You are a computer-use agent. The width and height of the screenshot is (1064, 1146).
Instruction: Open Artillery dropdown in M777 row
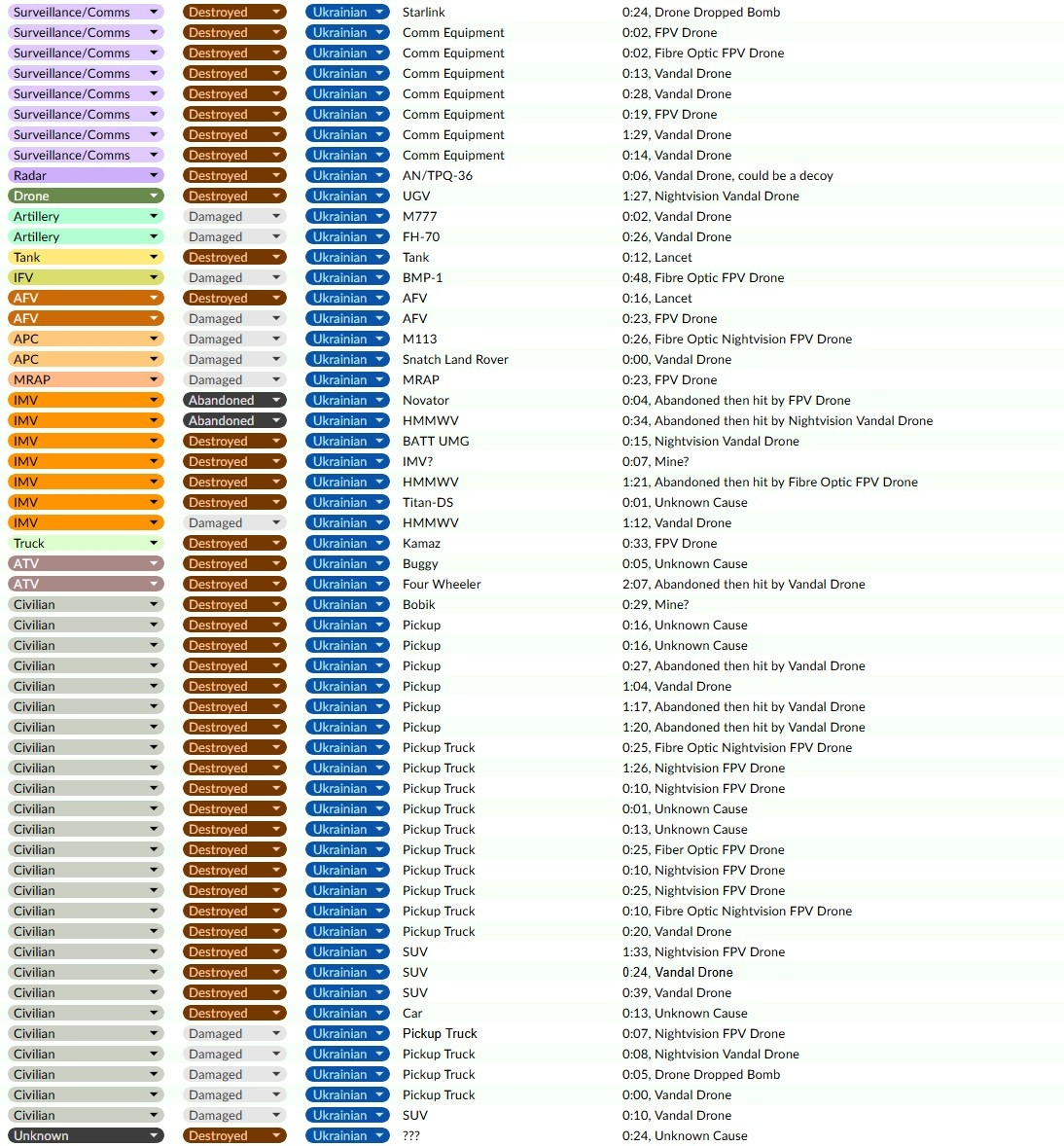point(86,216)
